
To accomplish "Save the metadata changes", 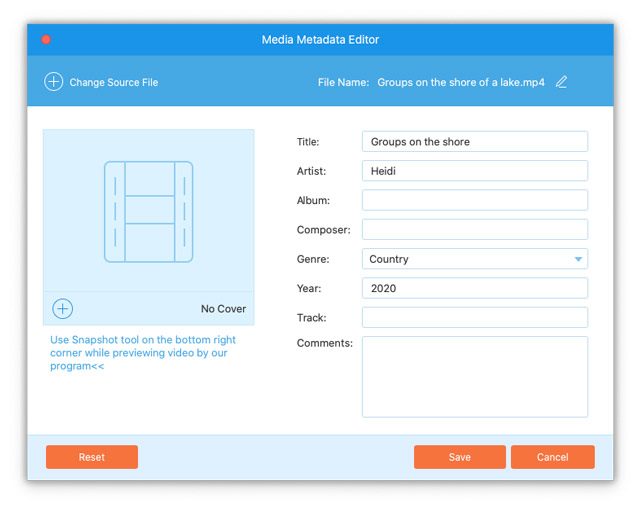I will [x=459, y=457].
